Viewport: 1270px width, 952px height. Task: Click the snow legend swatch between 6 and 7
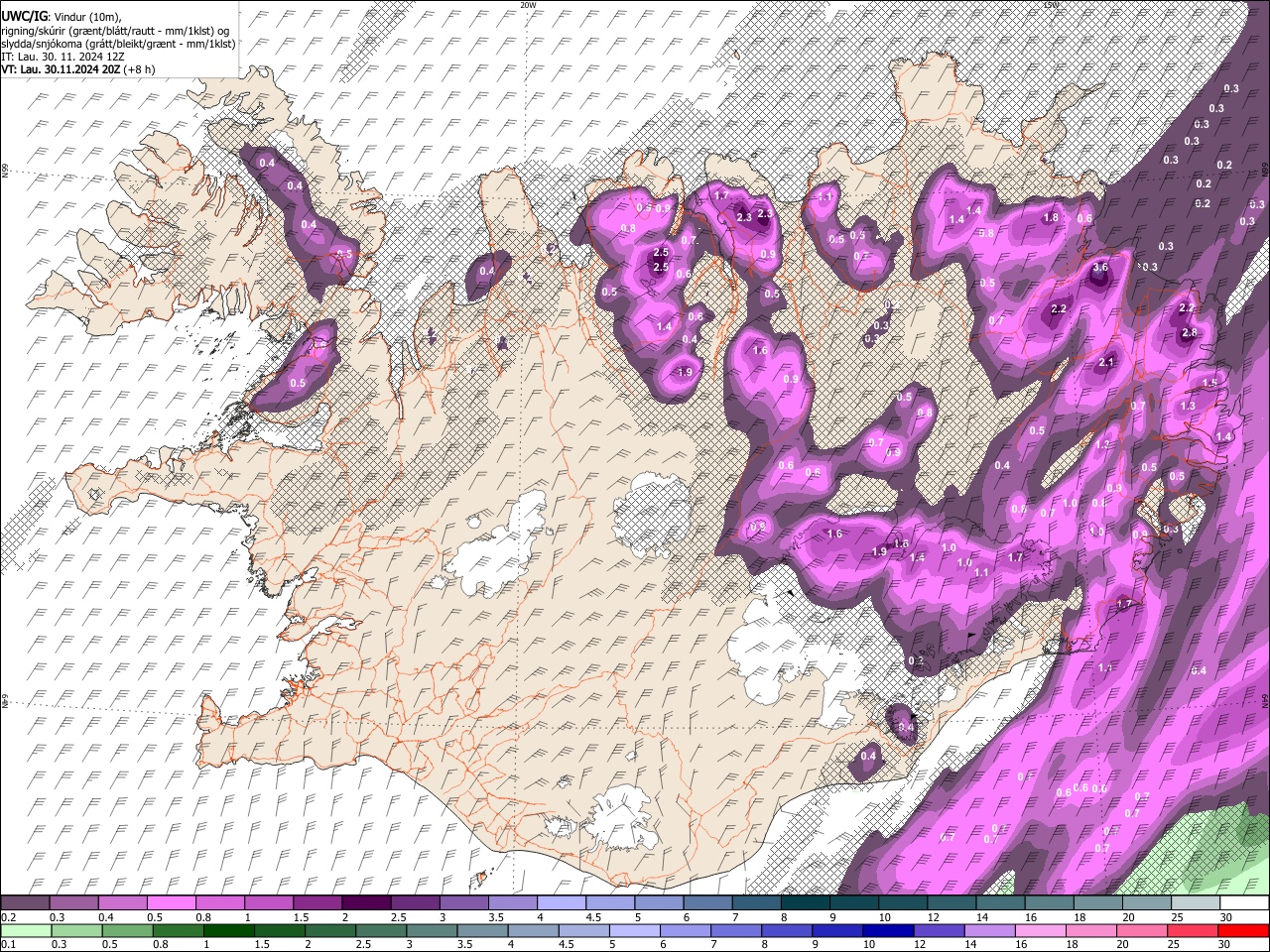(x=707, y=903)
